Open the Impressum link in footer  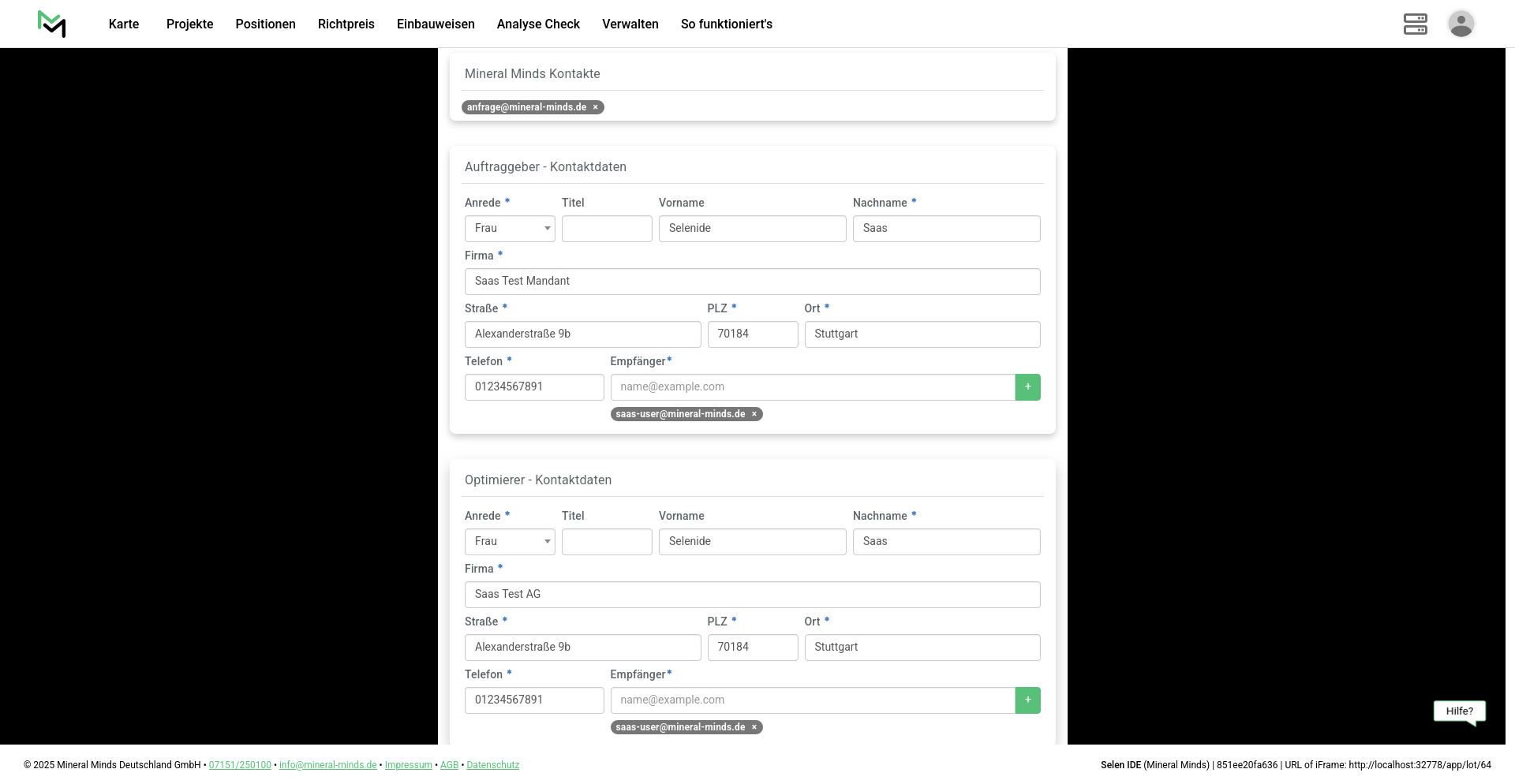[408, 765]
